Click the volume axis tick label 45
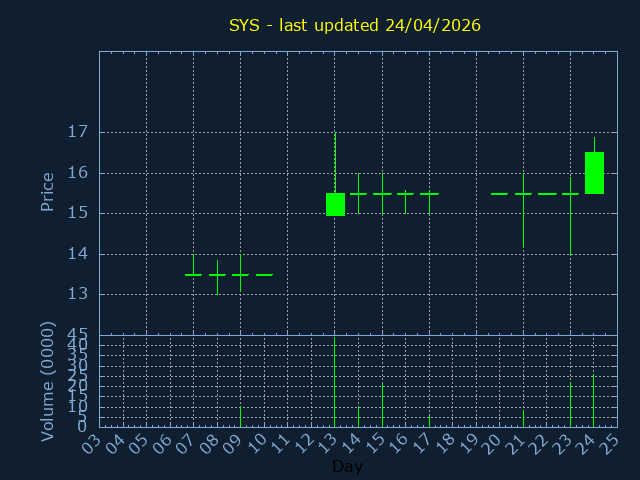The image size is (640, 480). (78, 335)
